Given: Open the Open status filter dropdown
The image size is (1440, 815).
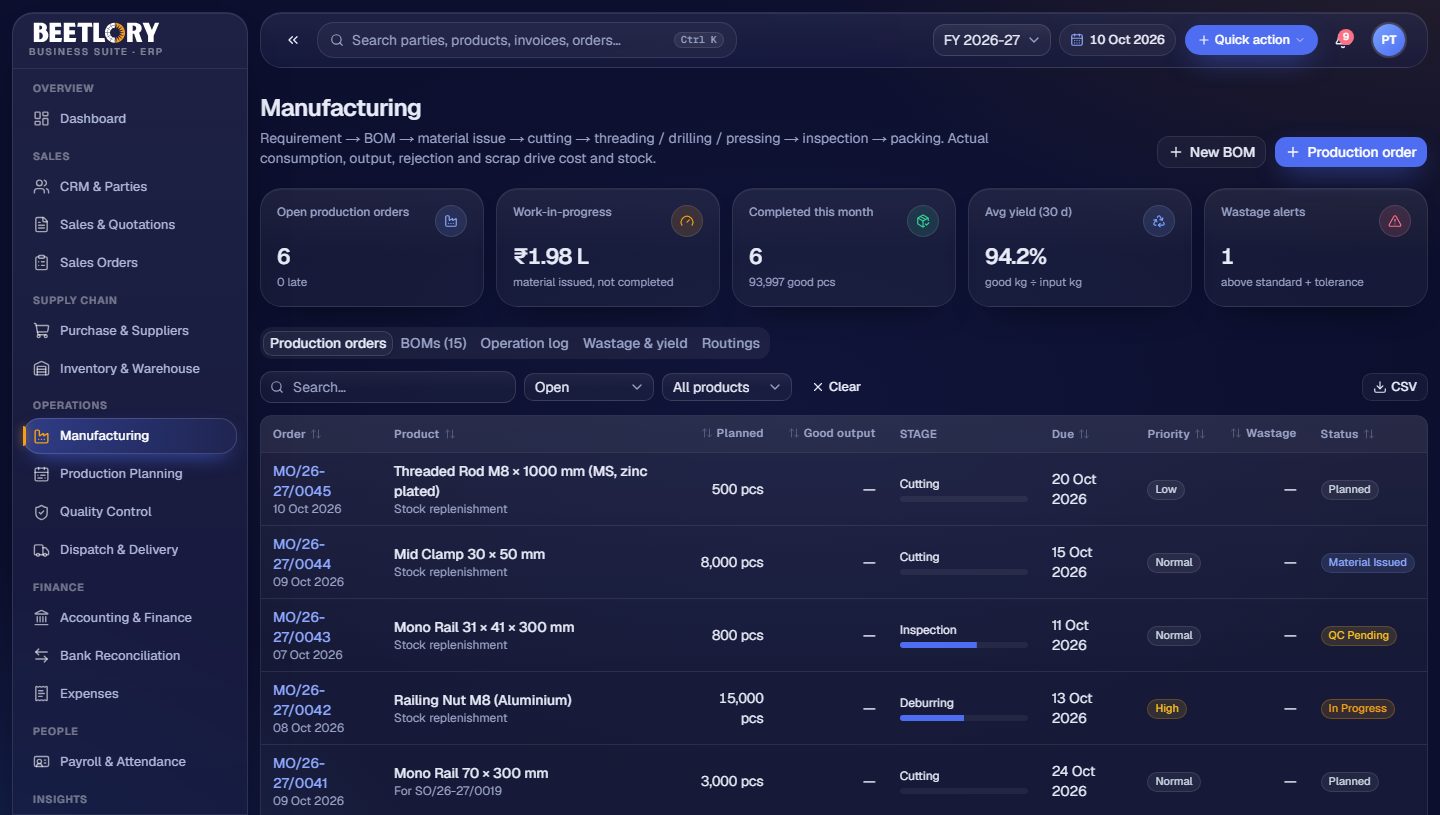Looking at the screenshot, I should coord(589,387).
